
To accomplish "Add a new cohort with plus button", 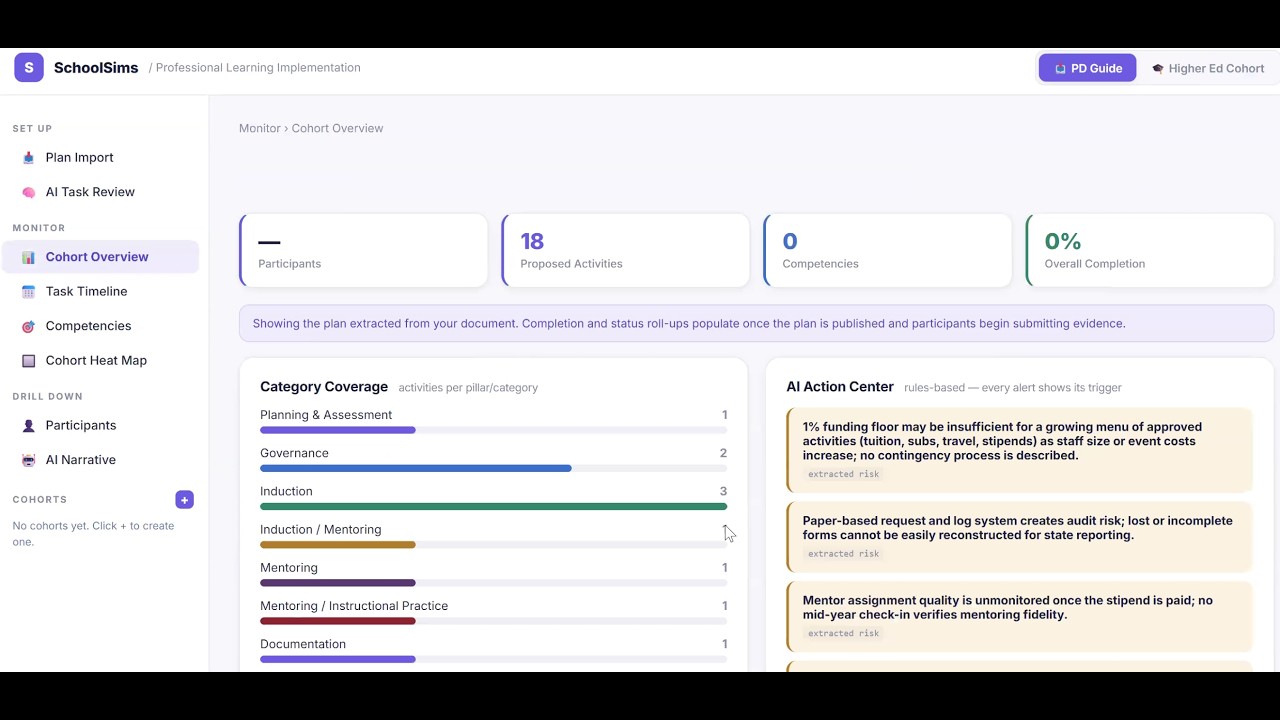I will (x=184, y=500).
